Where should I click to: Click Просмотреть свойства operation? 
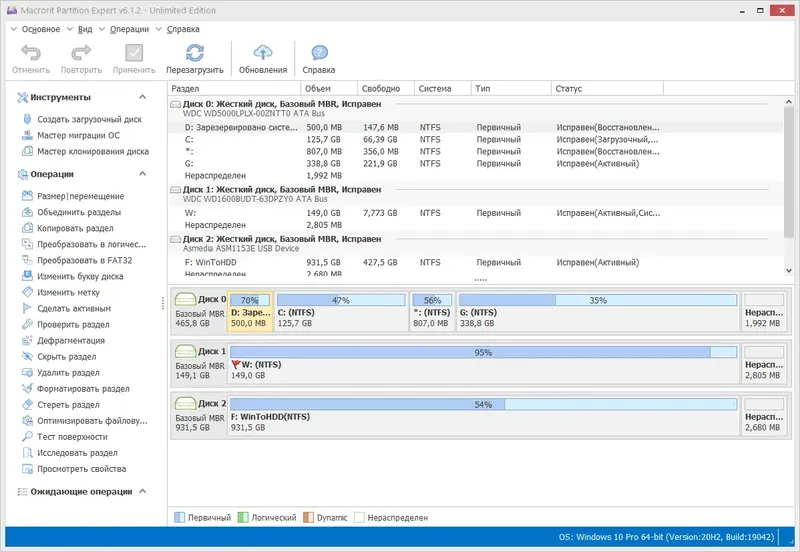tap(81, 469)
